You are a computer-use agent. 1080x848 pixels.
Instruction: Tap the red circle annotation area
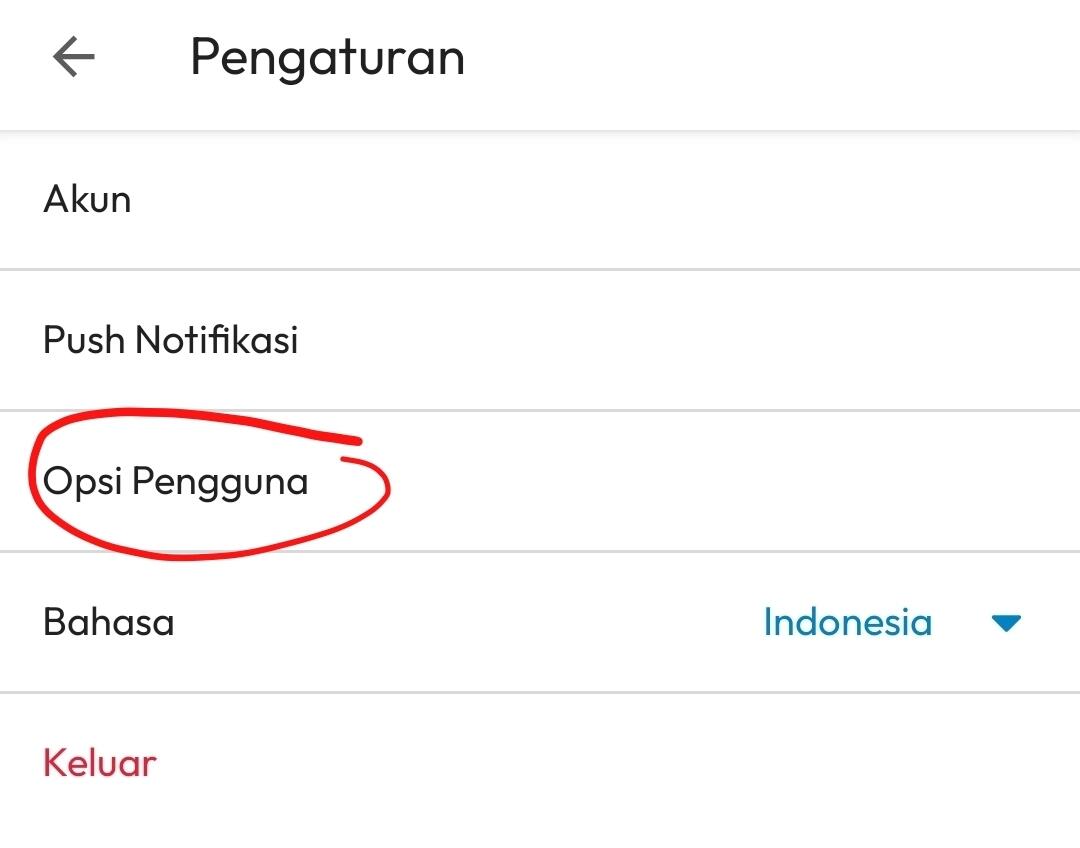tap(200, 483)
